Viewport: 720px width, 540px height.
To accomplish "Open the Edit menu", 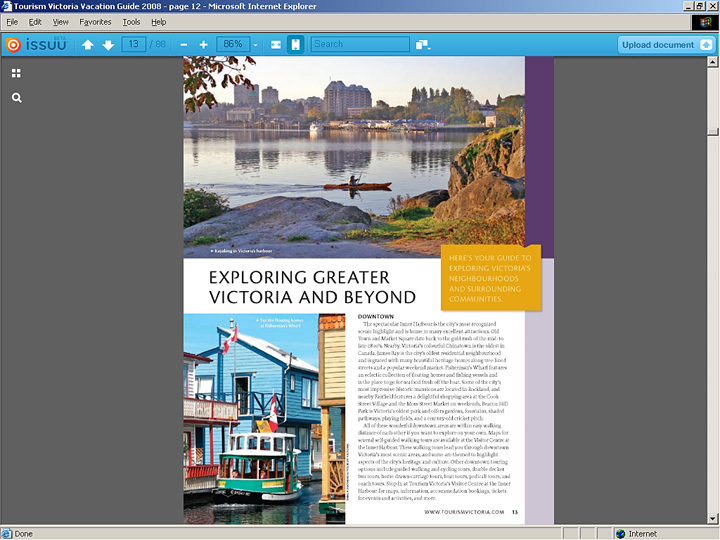I will [35, 22].
